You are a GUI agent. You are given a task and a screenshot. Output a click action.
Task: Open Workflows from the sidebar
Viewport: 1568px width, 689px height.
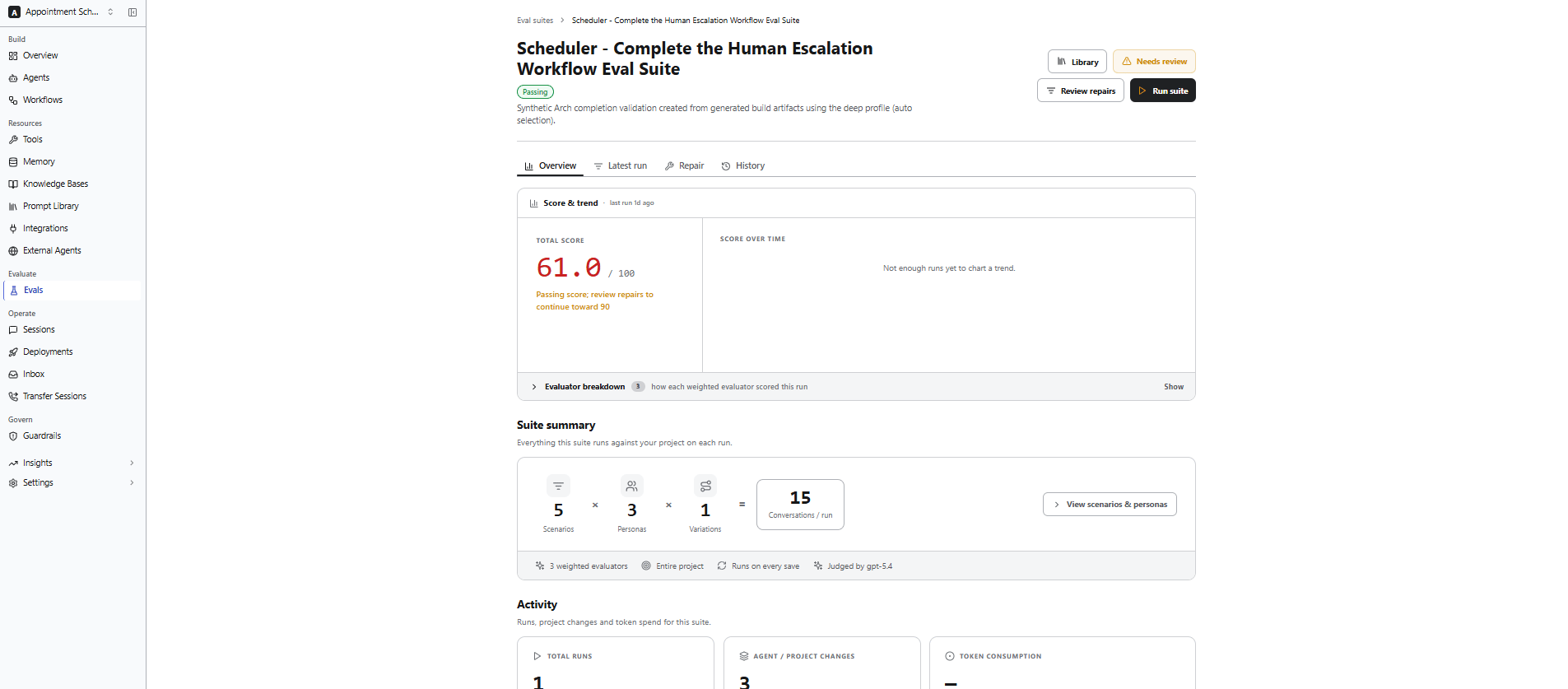point(43,100)
